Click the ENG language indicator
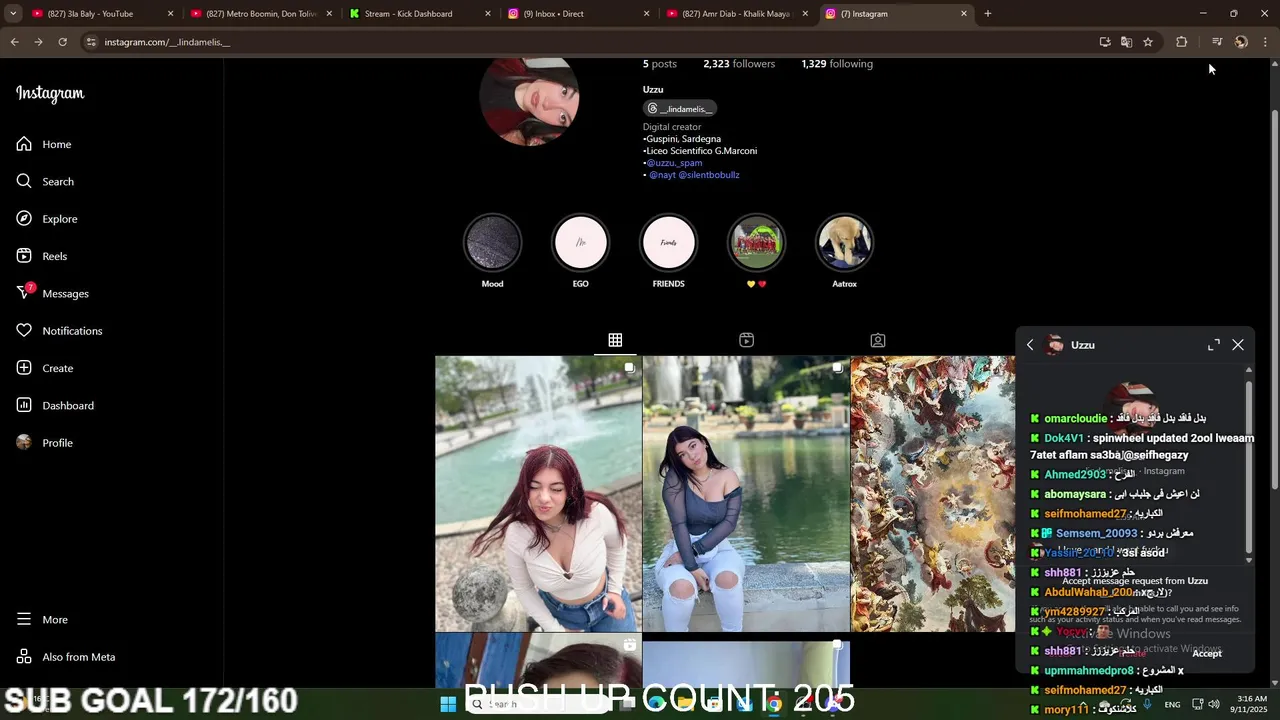The height and width of the screenshot is (720, 1280). pyautogui.click(x=1172, y=704)
